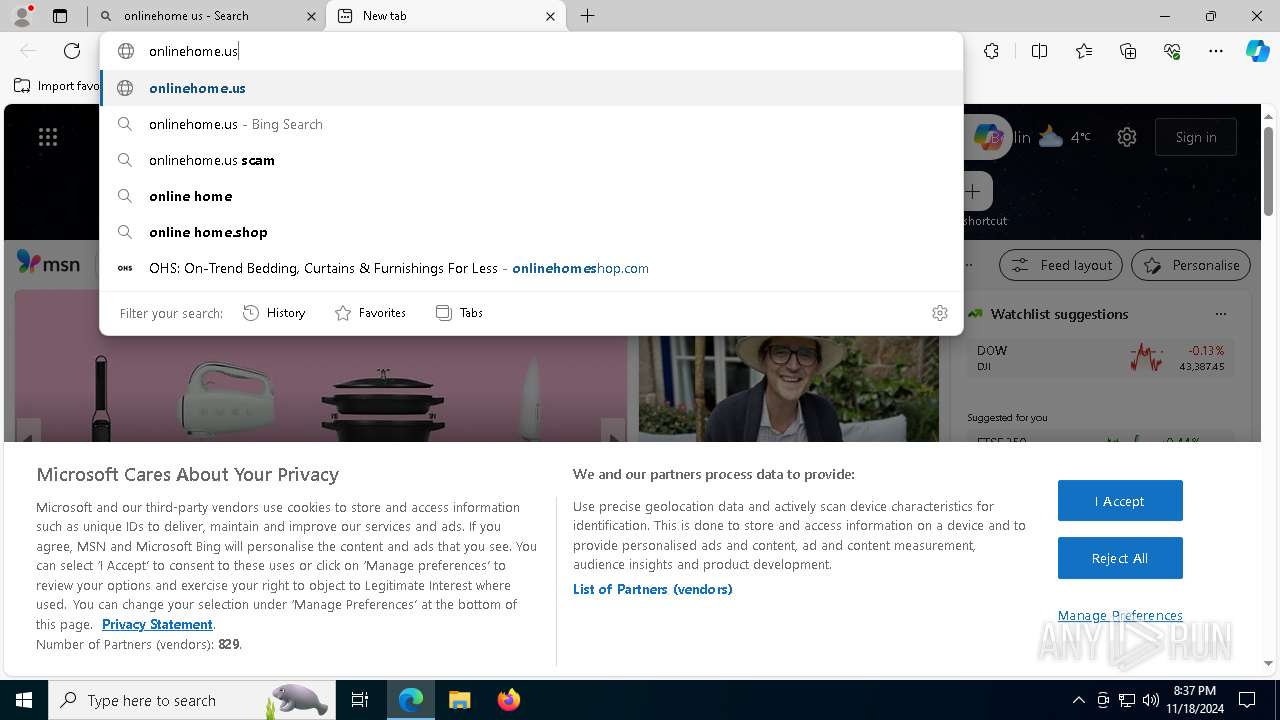
Task: Click the 'Sign in' button
Action: (x=1196, y=137)
